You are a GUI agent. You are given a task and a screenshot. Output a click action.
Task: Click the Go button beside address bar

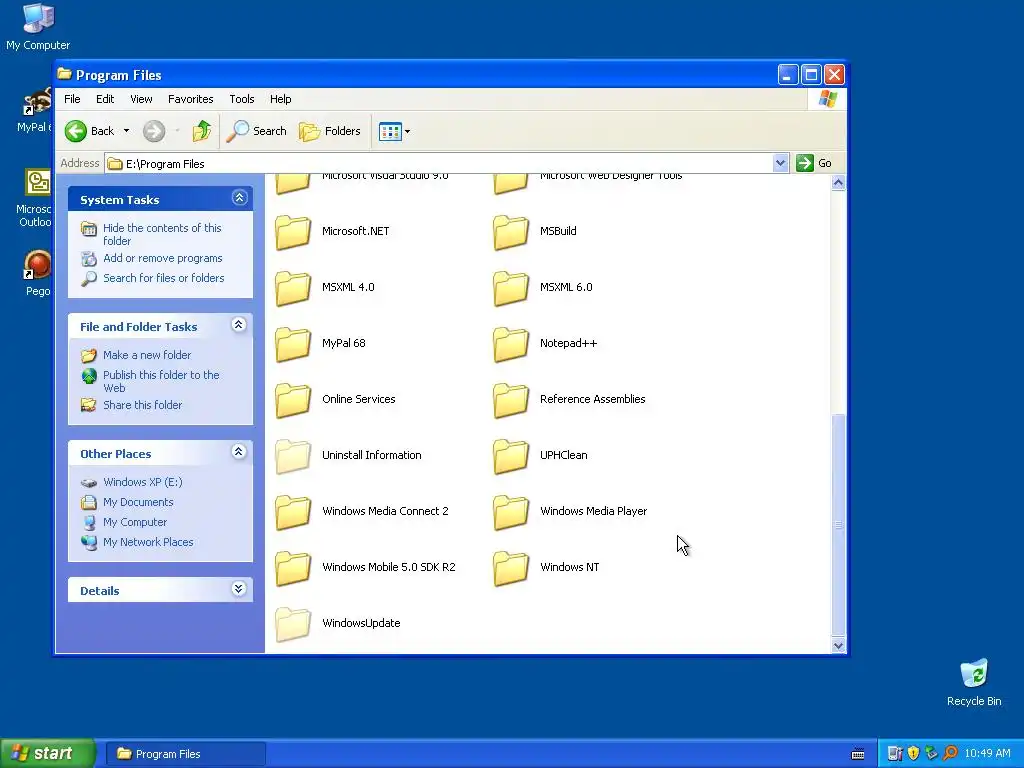pyautogui.click(x=814, y=163)
